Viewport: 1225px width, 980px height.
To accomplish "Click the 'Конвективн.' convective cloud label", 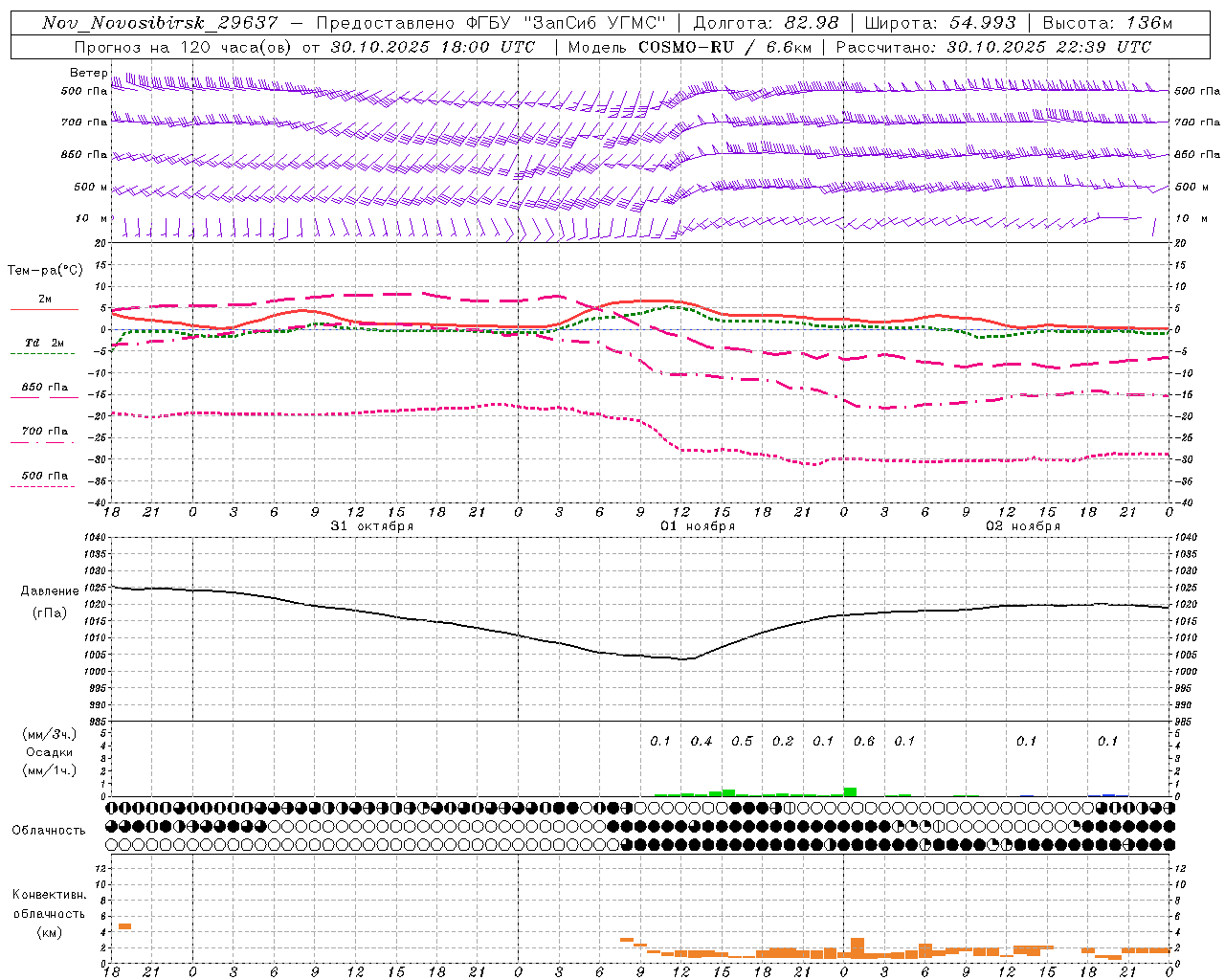I will tap(49, 895).
